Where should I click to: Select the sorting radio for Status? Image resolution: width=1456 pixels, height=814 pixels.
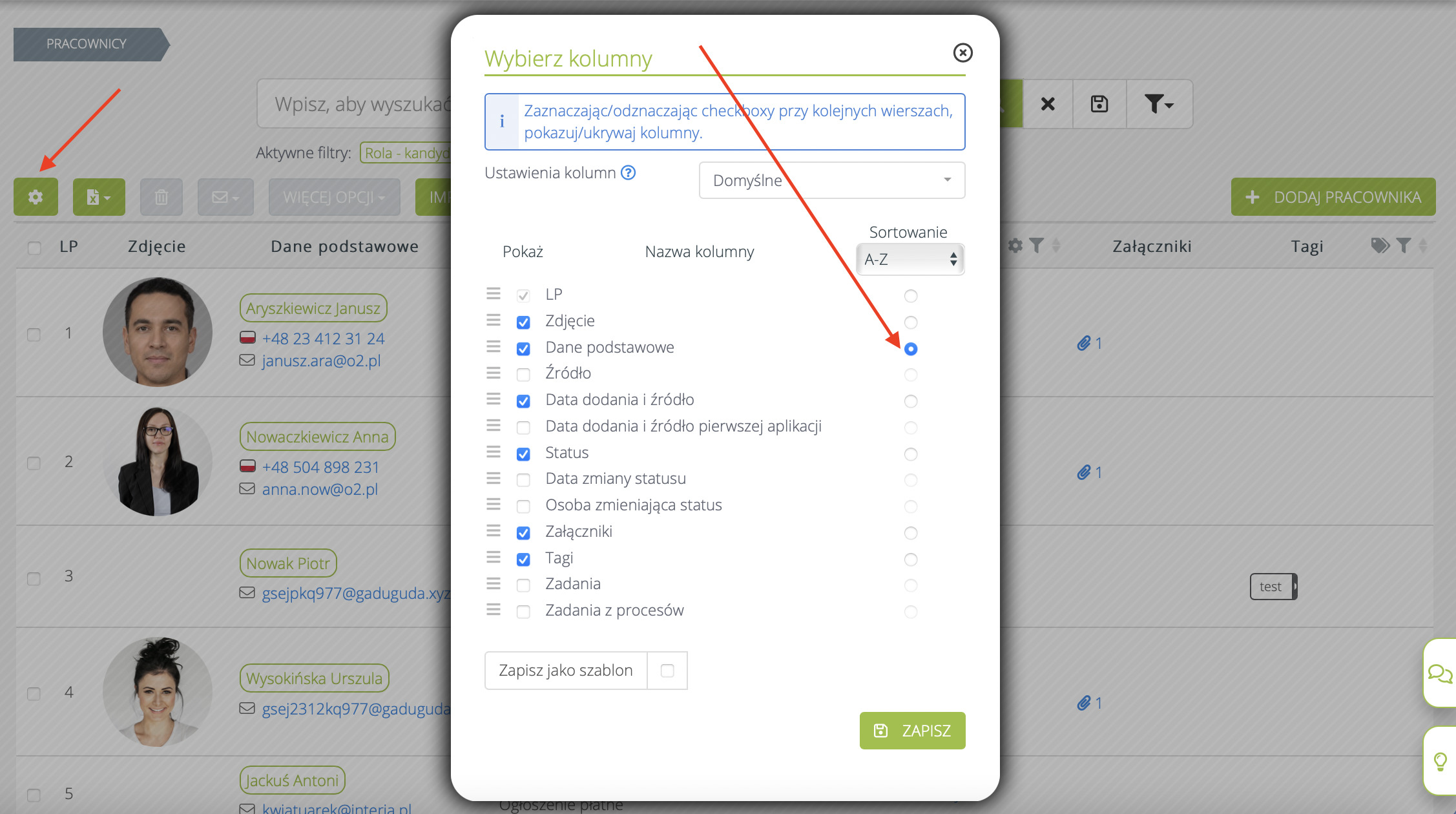pyautogui.click(x=910, y=454)
